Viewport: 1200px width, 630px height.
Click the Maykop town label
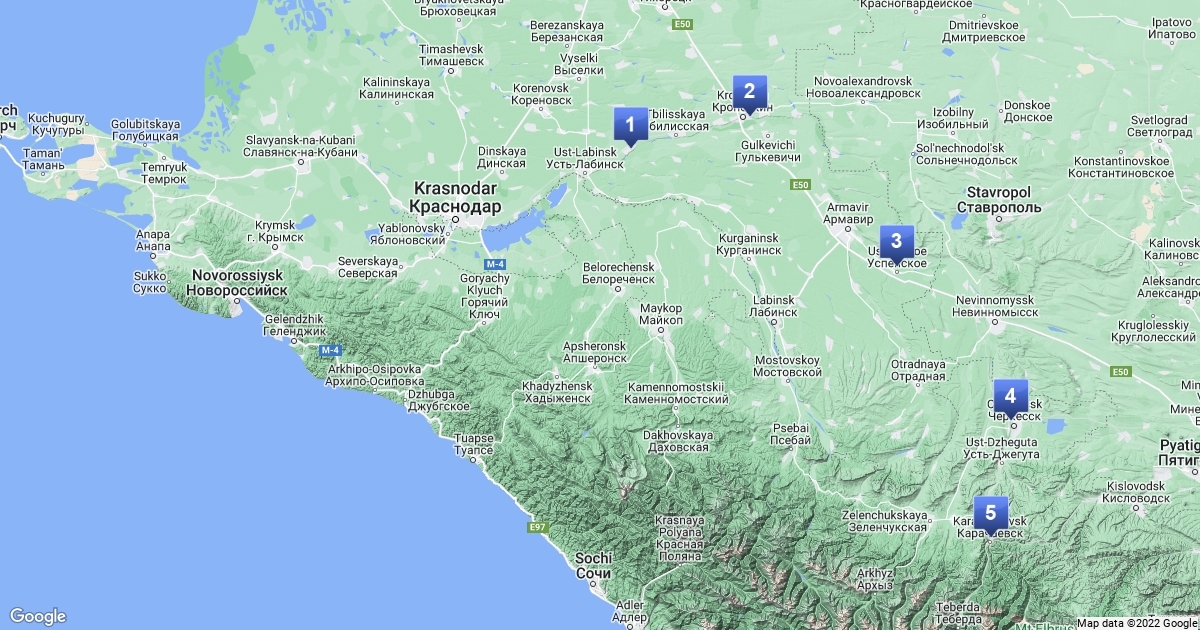pyautogui.click(x=660, y=313)
